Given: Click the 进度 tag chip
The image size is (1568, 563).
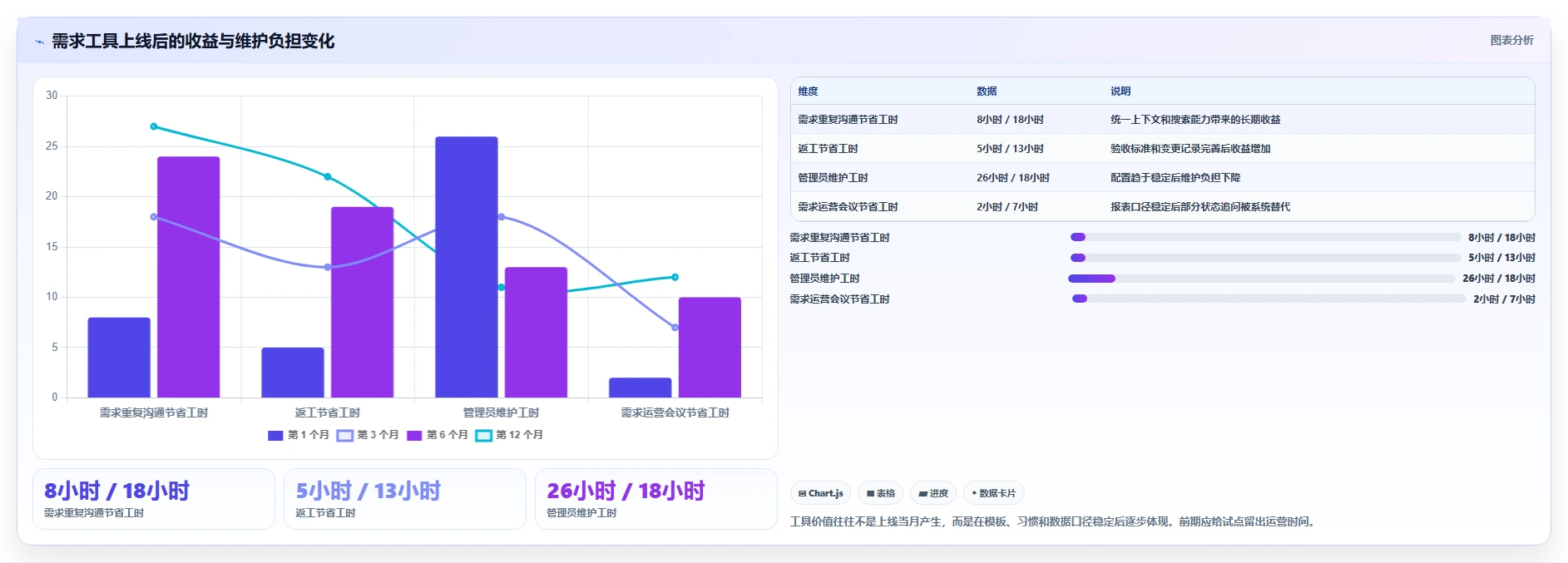Looking at the screenshot, I should (x=933, y=493).
